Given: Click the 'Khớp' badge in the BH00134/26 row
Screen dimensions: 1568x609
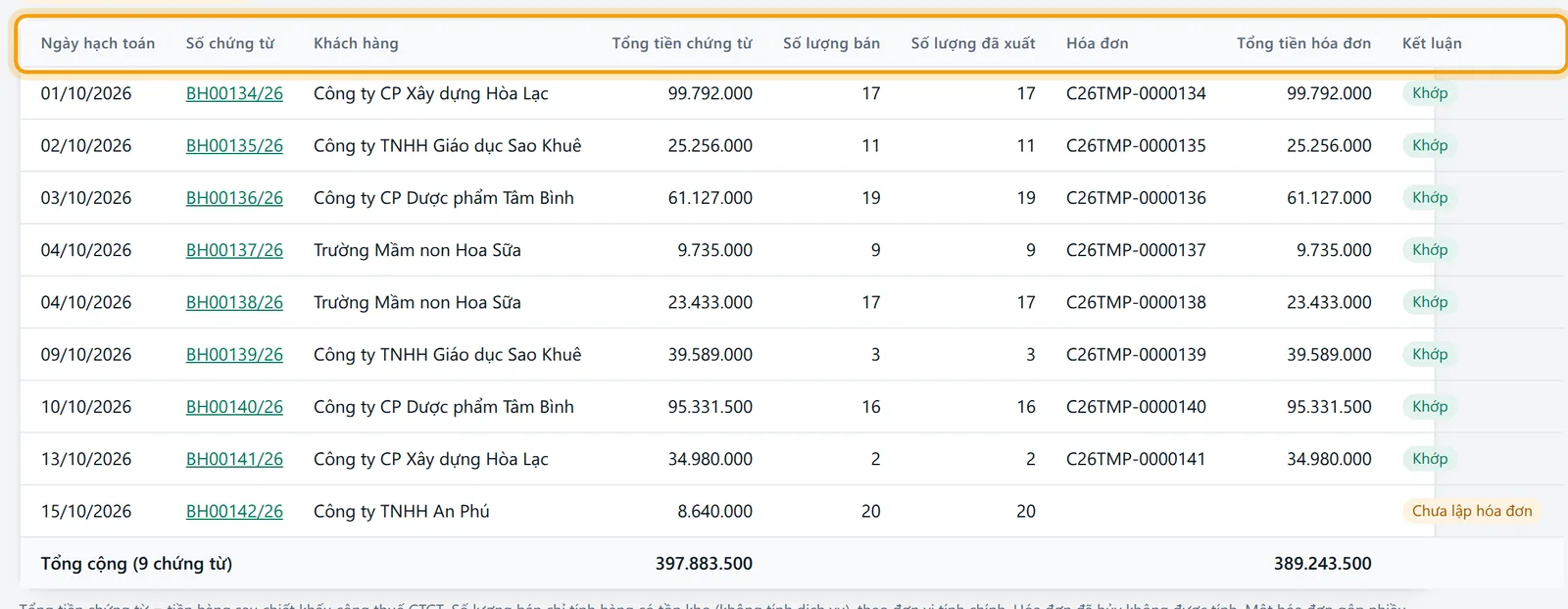Looking at the screenshot, I should [x=1430, y=93].
